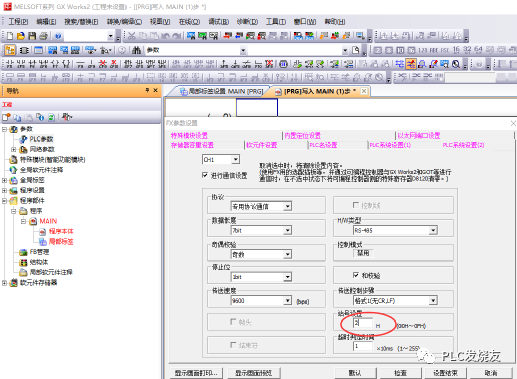The height and width of the screenshot is (379, 517).
Task: Select PLC参数 in the navigation tree
Action: [x=41, y=139]
